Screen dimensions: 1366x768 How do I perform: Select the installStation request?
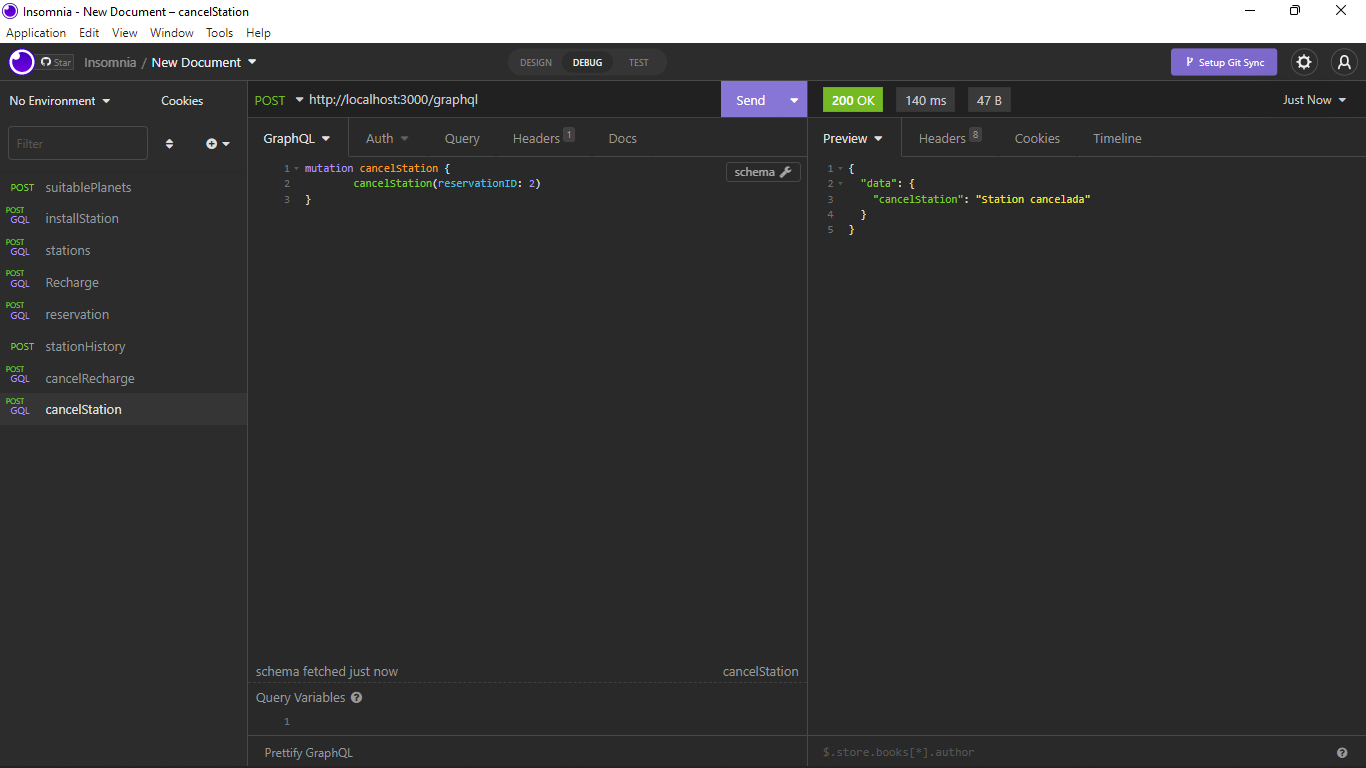point(123,218)
